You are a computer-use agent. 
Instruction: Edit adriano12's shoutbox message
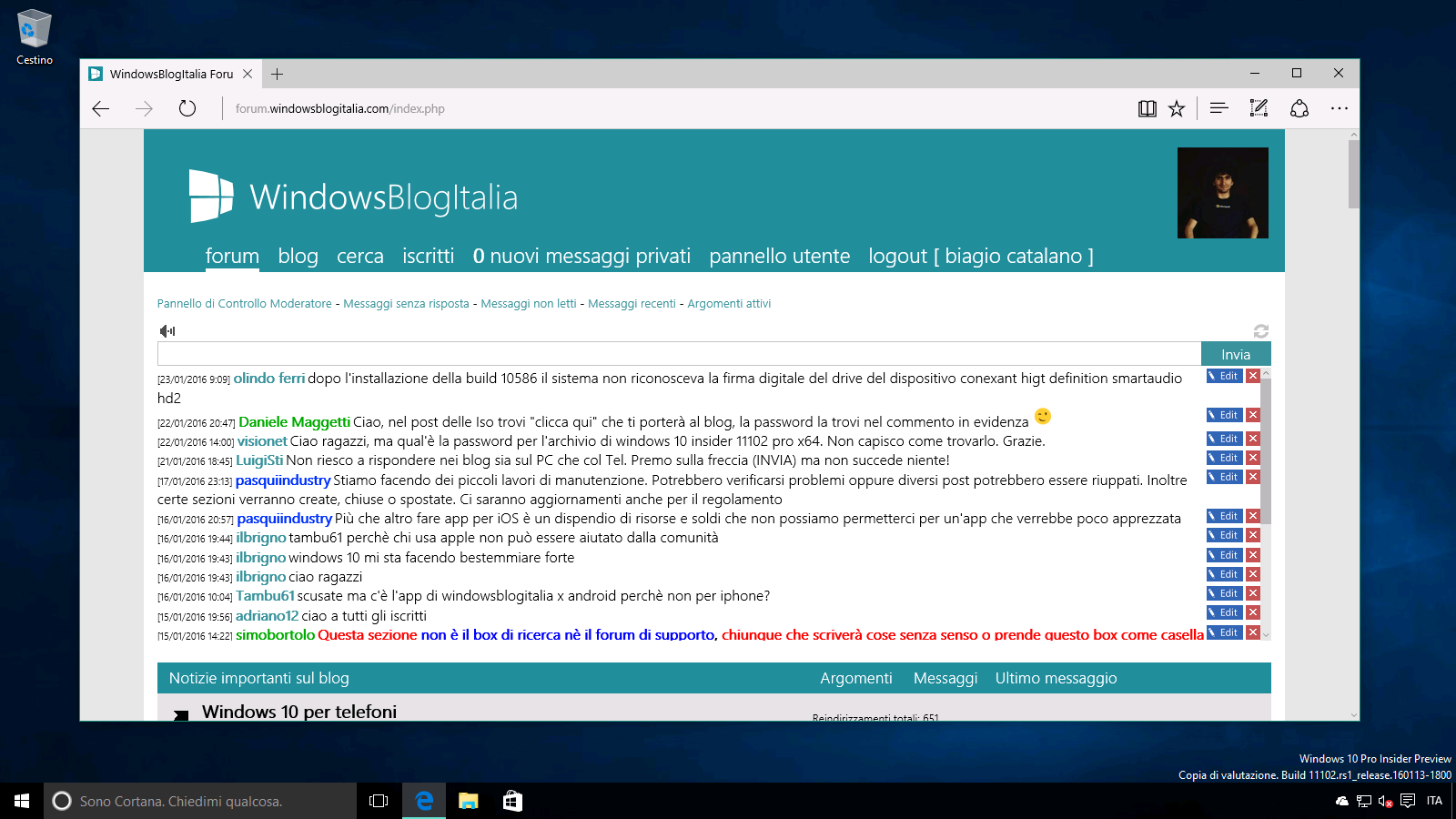1224,612
